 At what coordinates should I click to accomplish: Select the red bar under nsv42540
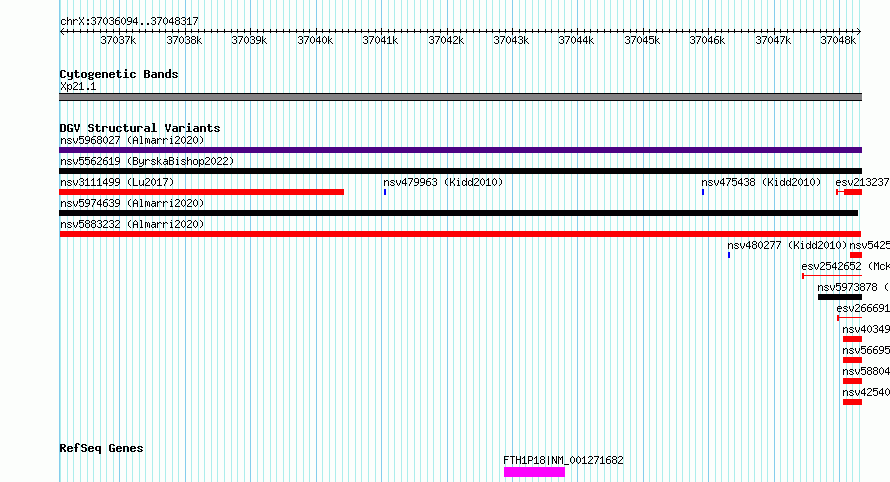click(x=853, y=402)
